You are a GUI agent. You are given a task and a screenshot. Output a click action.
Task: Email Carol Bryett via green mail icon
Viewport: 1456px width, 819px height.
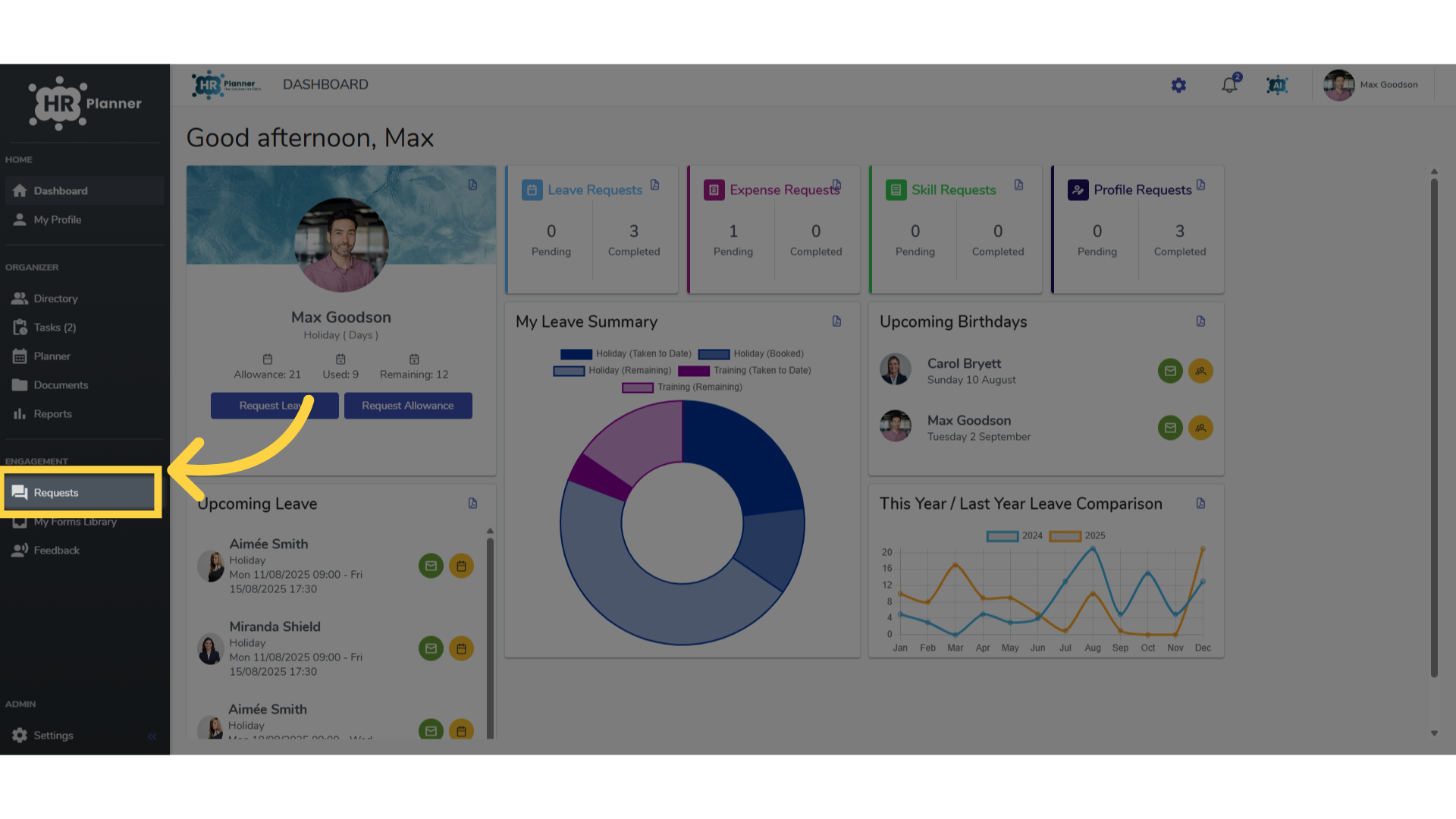pyautogui.click(x=1170, y=371)
